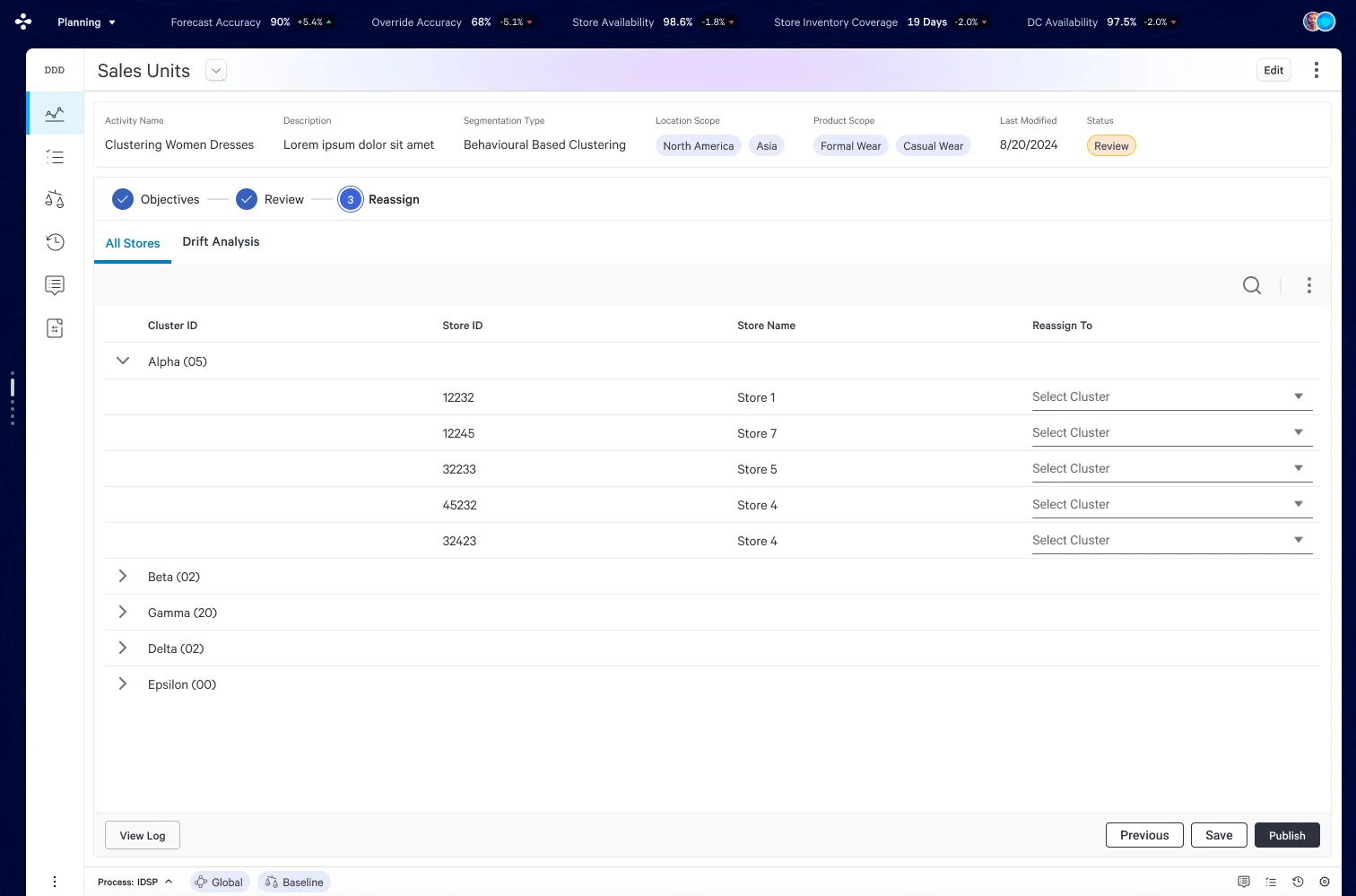1356x896 pixels.
Task: Click Store Inventory Coverage 19 Days metric
Action: [x=882, y=22]
